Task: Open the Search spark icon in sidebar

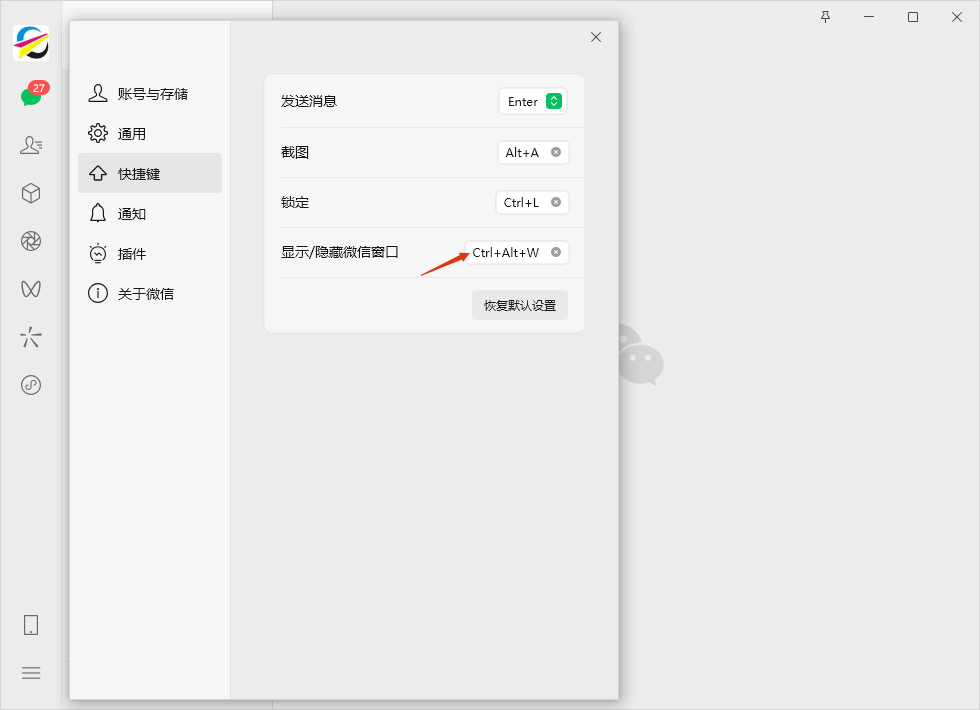Action: coord(31,337)
